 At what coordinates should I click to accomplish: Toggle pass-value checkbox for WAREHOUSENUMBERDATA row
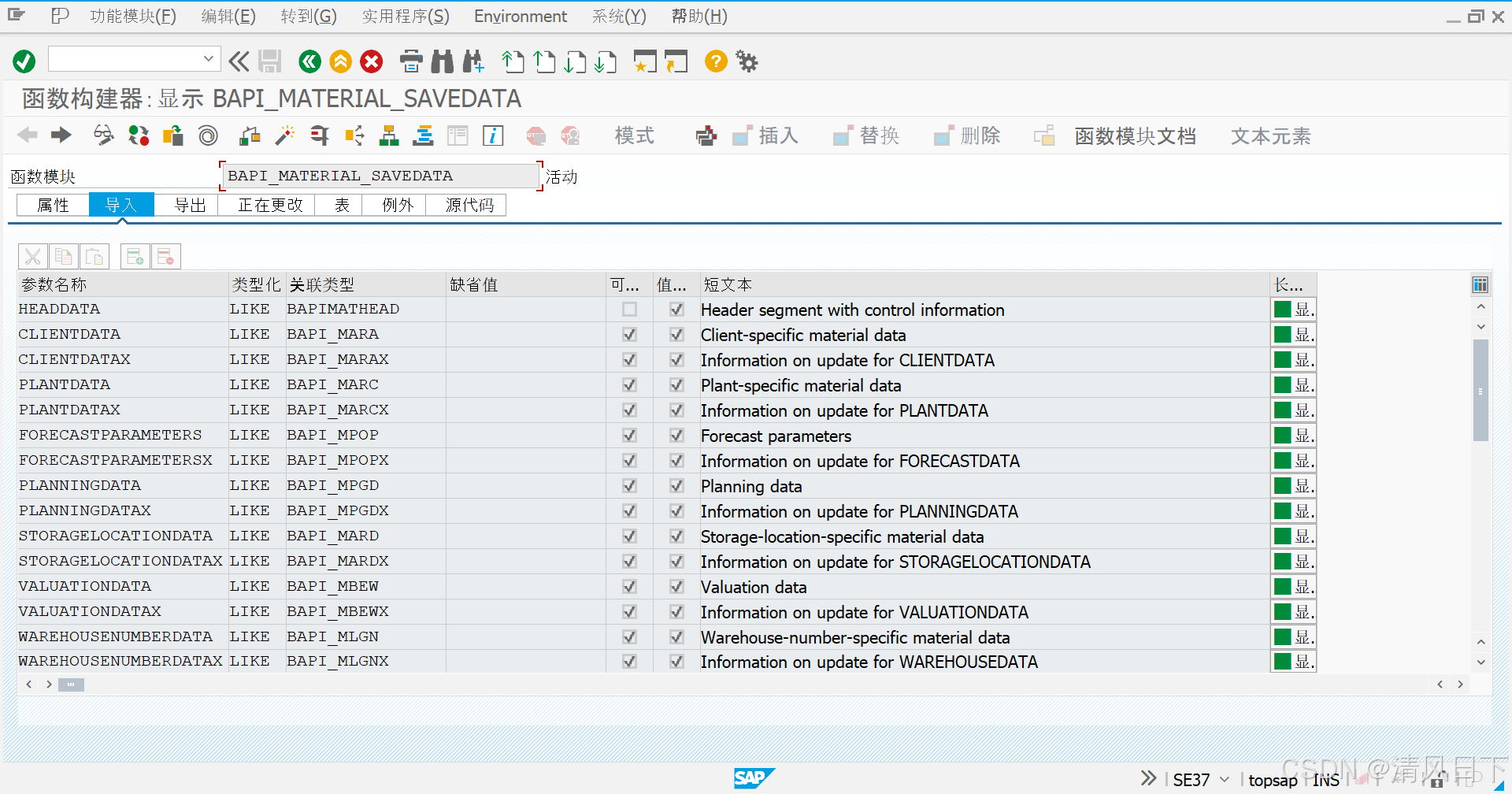pyautogui.click(x=676, y=637)
